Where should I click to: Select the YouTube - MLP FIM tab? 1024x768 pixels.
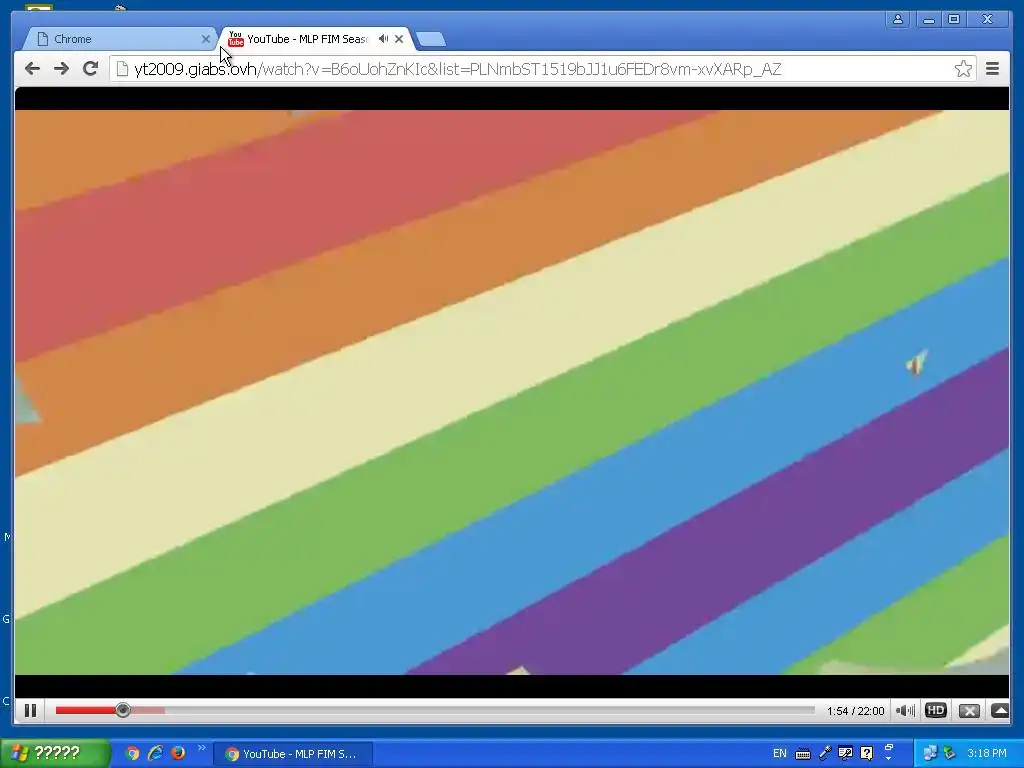click(307, 39)
